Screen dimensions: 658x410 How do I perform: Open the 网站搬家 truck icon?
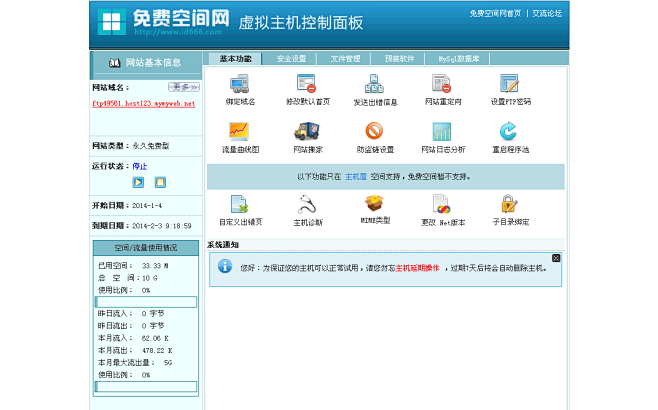(307, 132)
